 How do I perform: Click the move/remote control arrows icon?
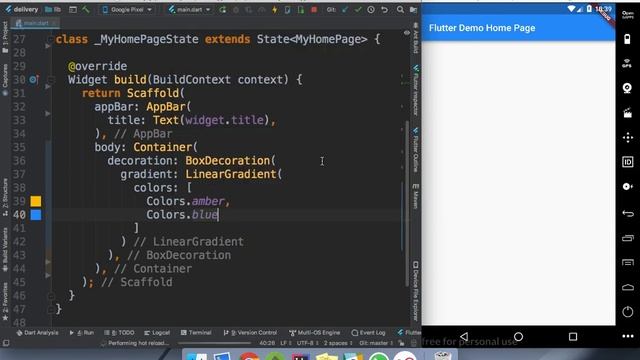tap(628, 137)
